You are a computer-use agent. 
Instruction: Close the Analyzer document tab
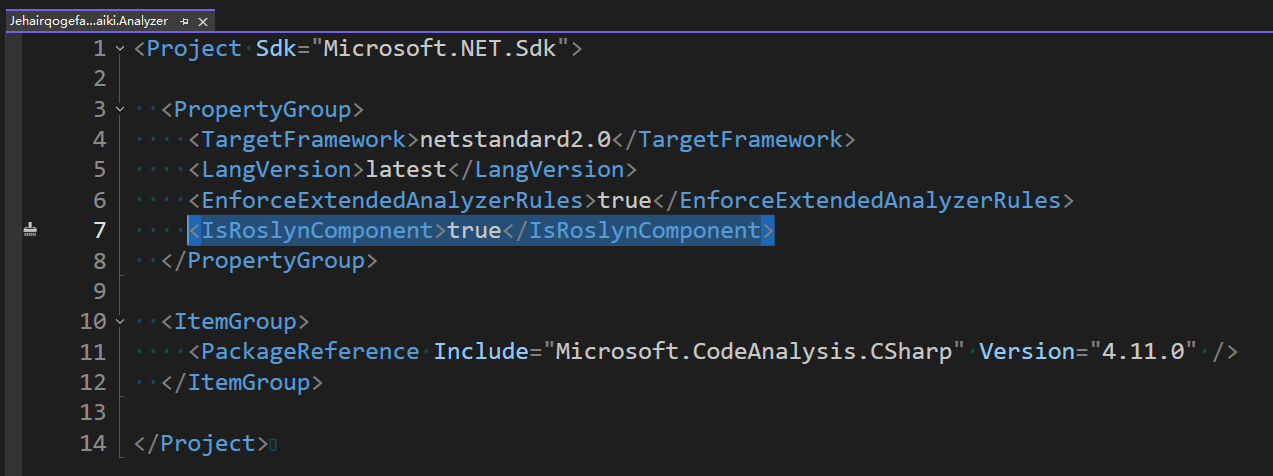(x=203, y=20)
